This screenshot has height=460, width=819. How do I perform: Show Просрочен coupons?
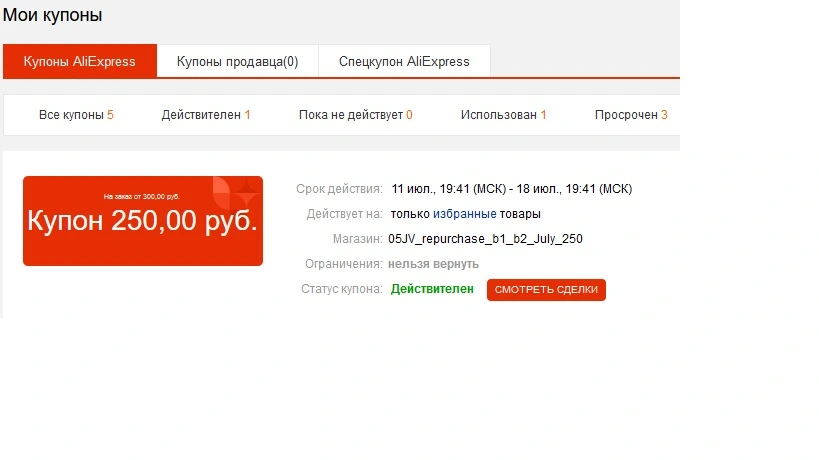[x=631, y=115]
